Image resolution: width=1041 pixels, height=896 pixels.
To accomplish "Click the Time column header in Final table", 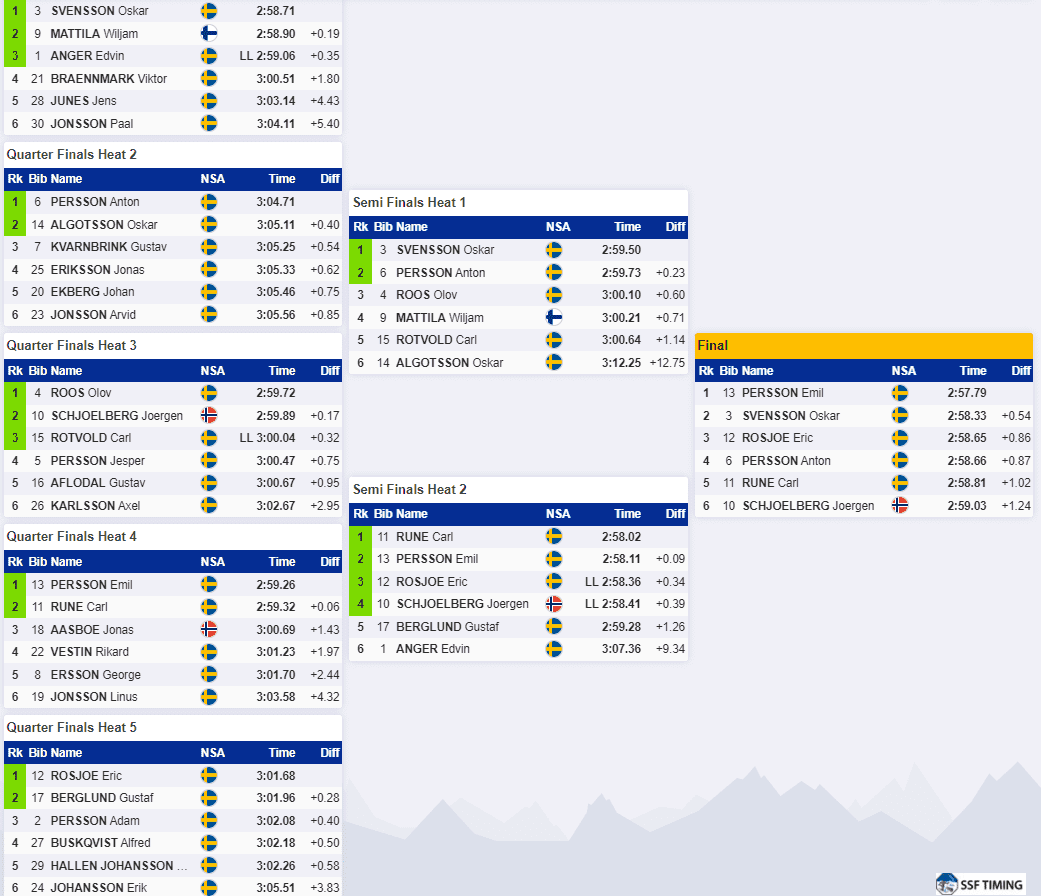I will (973, 370).
